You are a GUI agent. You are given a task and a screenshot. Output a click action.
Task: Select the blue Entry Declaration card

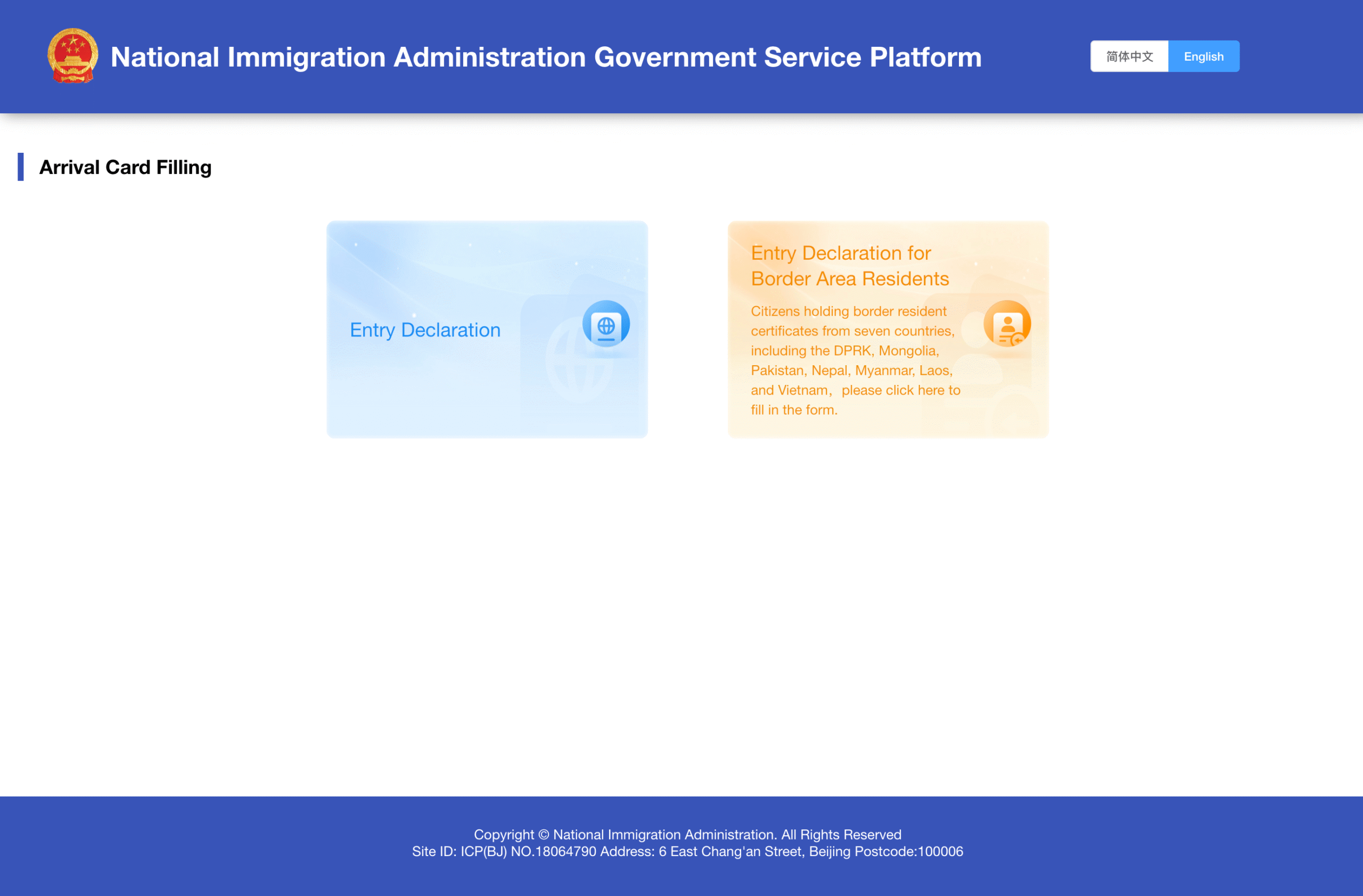(486, 330)
